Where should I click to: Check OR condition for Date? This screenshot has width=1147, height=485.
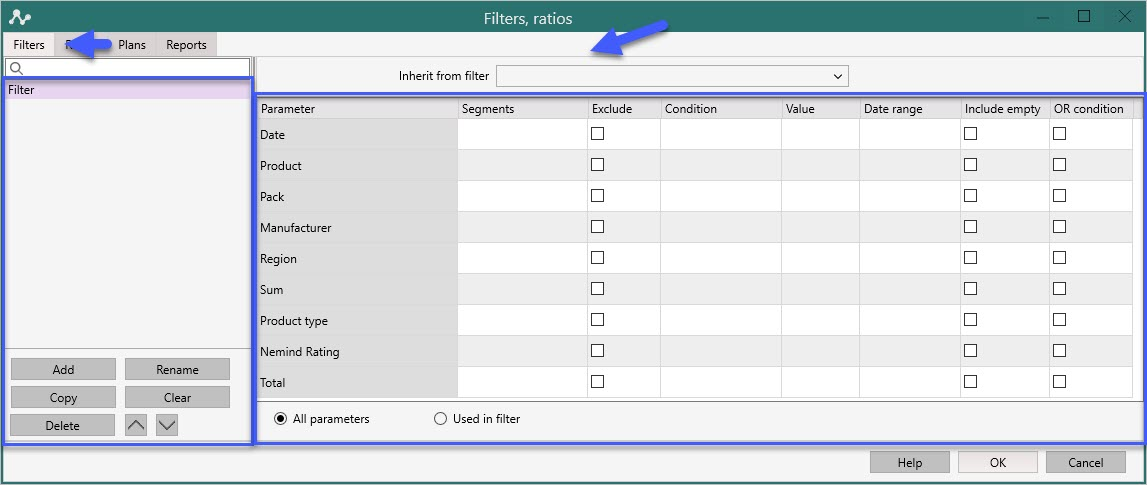[1059, 134]
